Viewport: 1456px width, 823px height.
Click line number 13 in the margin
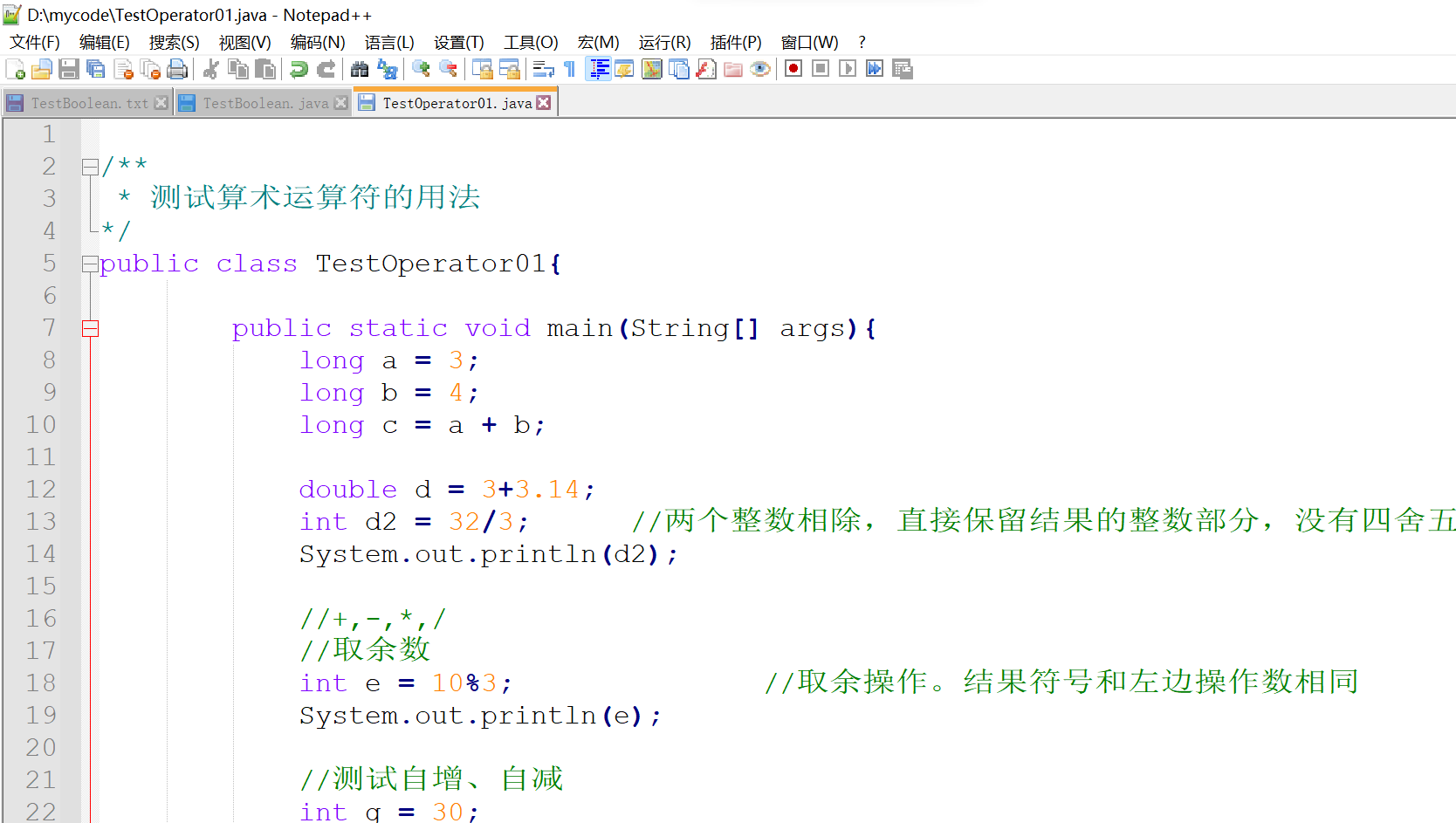[x=41, y=522]
